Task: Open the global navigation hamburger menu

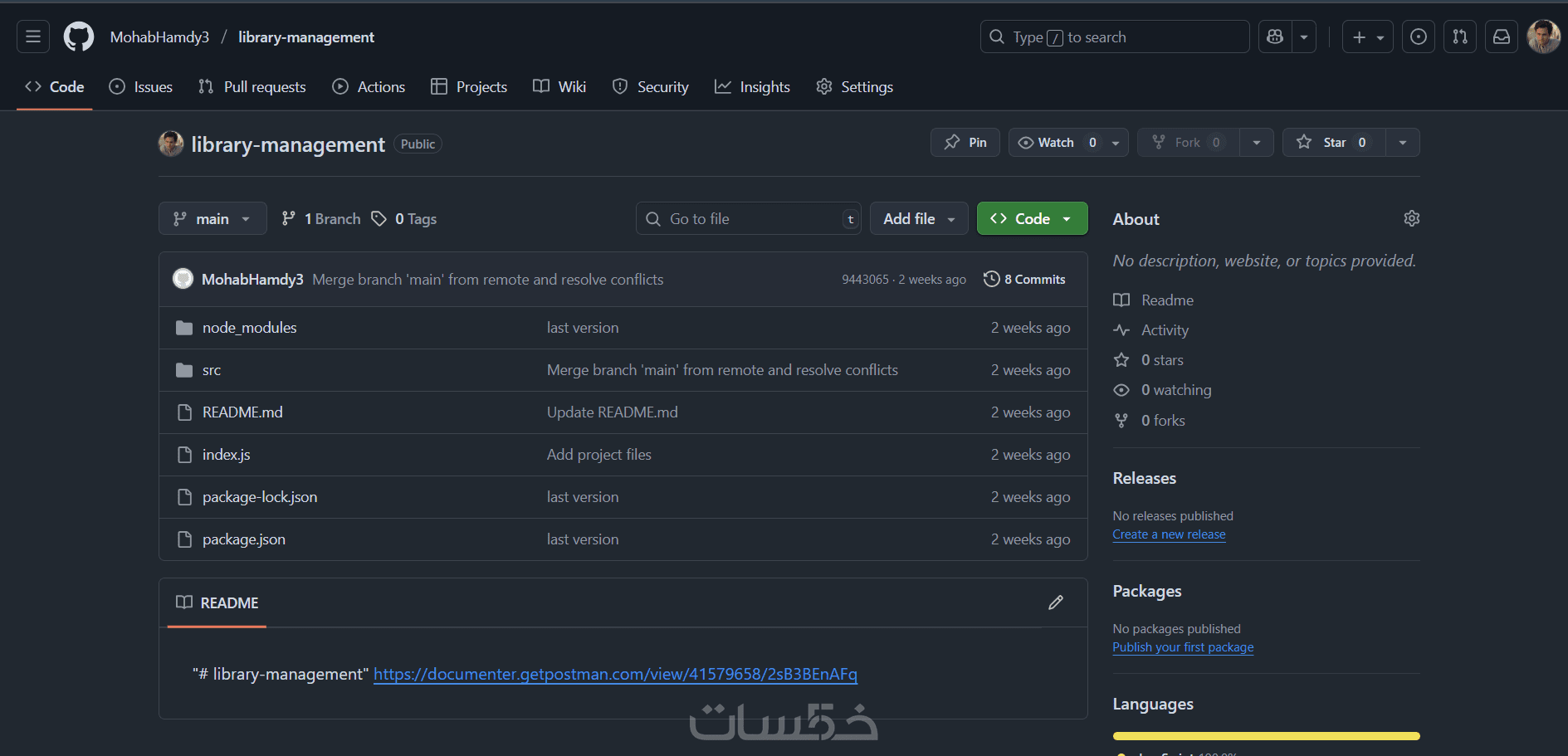Action: pyautogui.click(x=33, y=37)
